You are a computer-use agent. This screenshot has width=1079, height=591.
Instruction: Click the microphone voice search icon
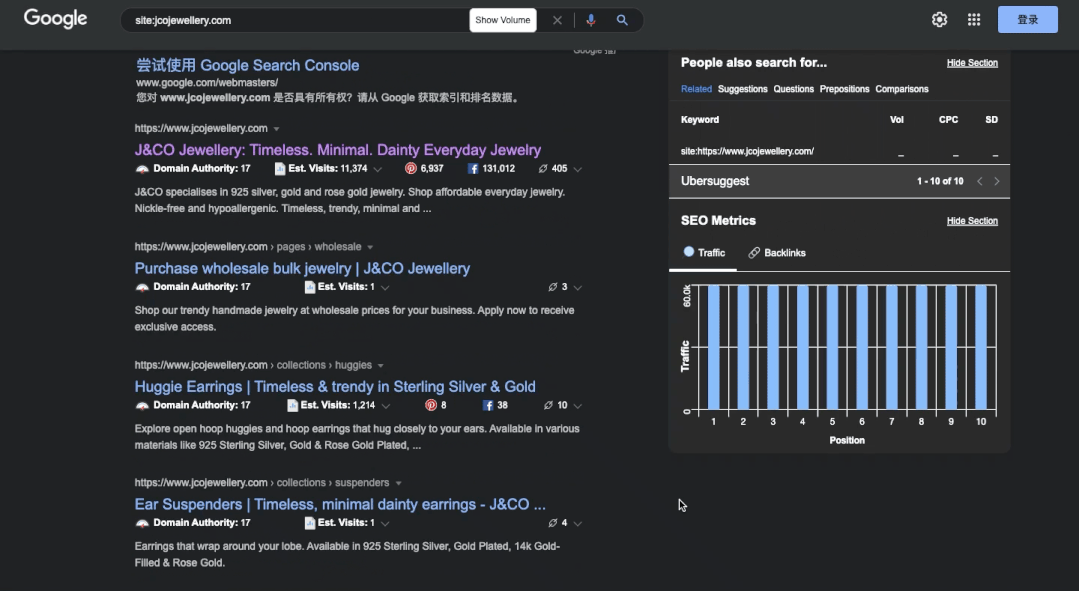click(x=591, y=20)
